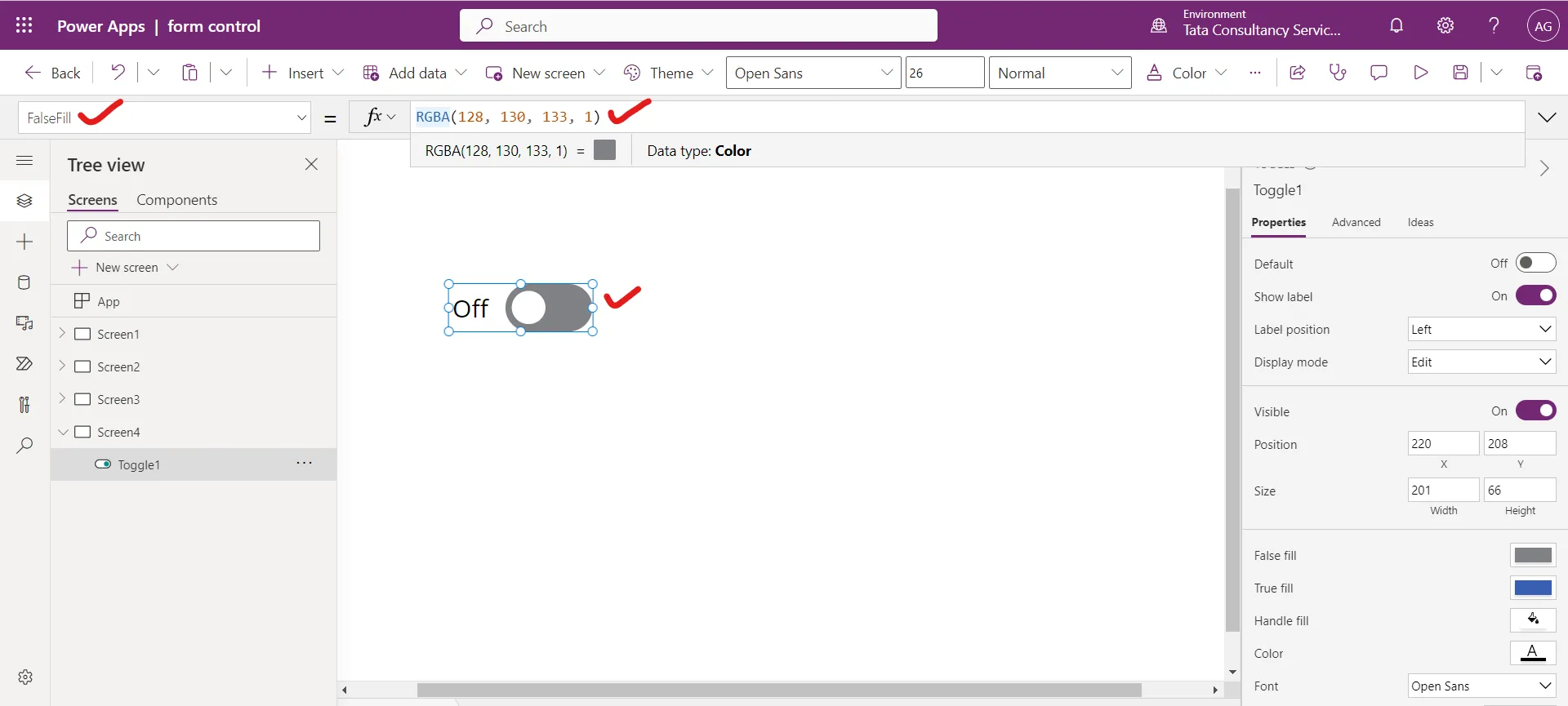Switch to Advanced tab
Image resolution: width=1568 pixels, height=706 pixels.
(1356, 222)
